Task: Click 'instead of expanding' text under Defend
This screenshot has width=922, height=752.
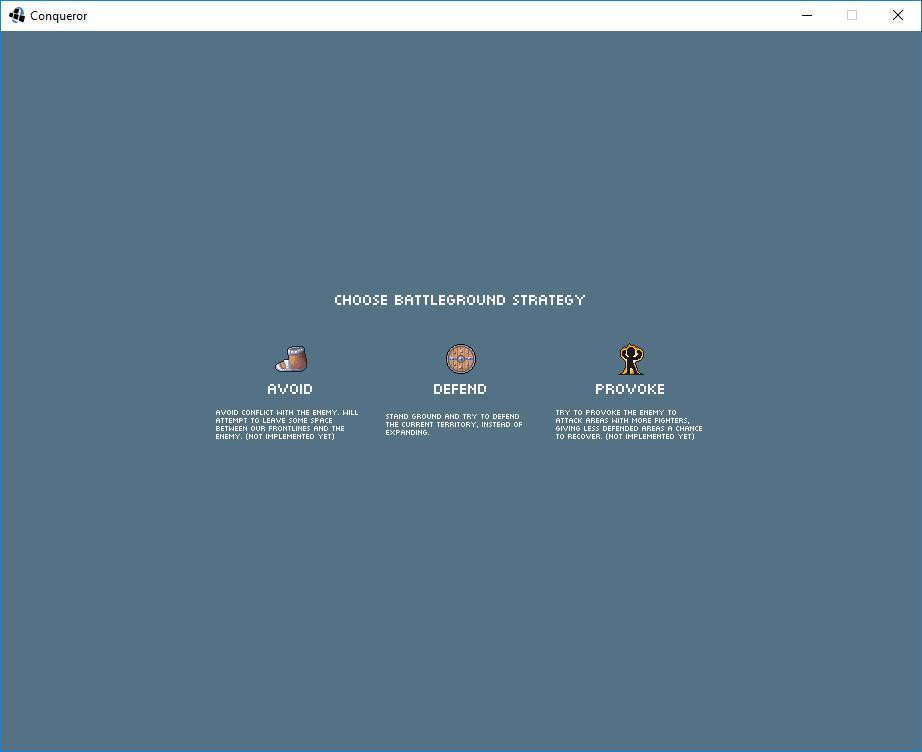Action: point(453,428)
